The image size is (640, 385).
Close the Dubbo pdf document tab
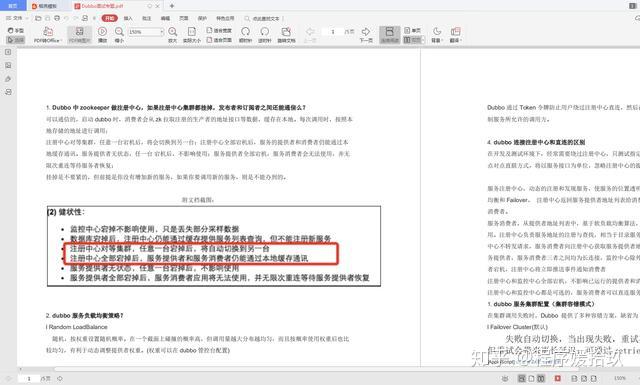[x=158, y=6]
